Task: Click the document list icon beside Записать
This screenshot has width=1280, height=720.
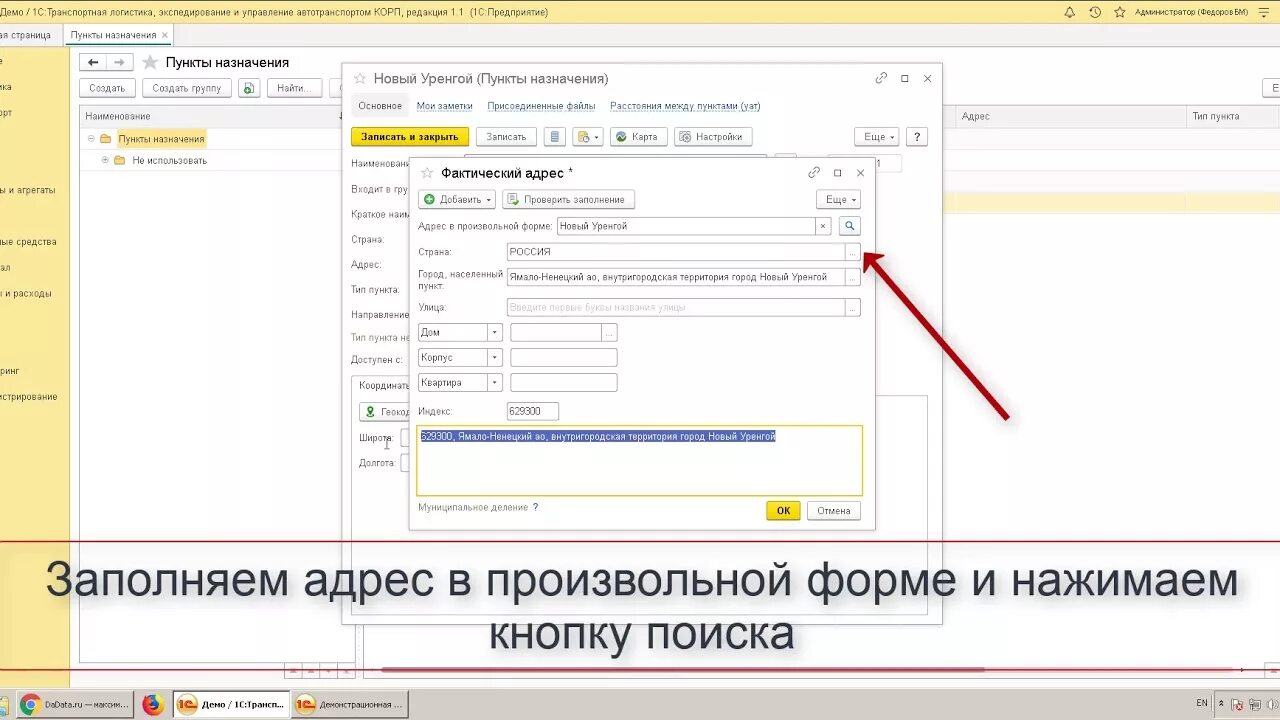Action: pyautogui.click(x=556, y=137)
